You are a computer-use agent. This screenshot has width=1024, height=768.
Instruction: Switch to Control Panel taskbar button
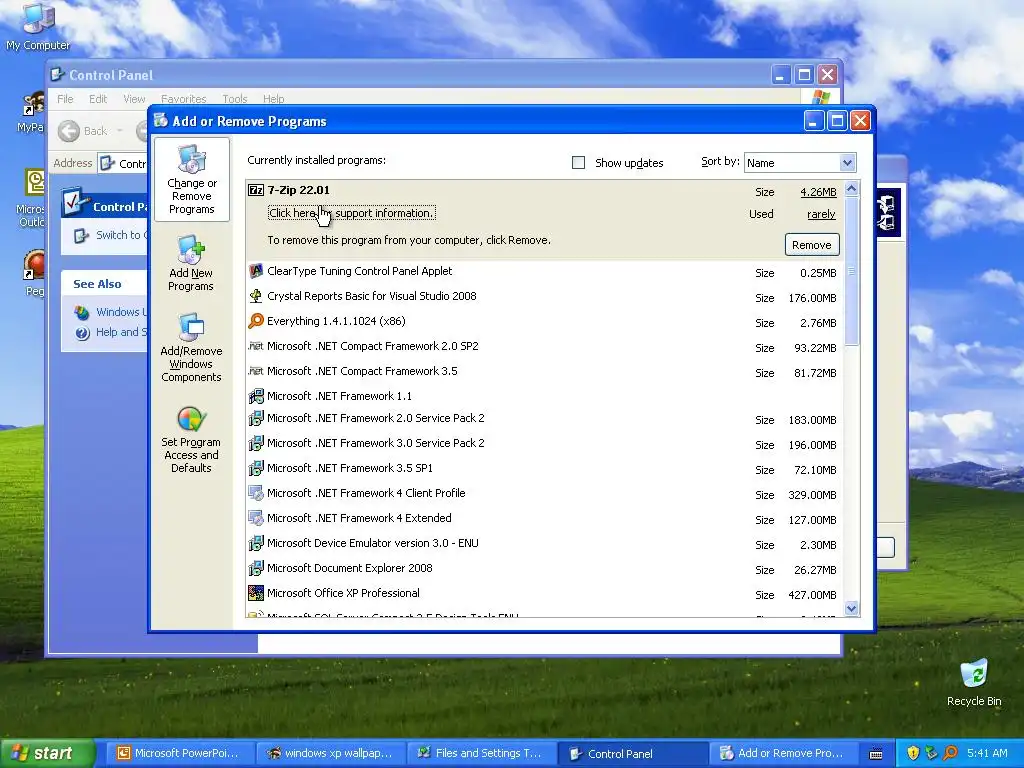coord(633,753)
